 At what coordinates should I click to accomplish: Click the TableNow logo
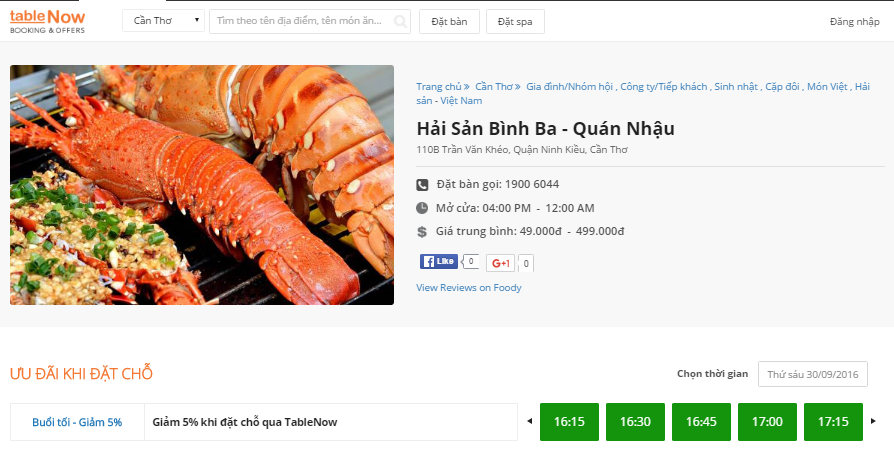pos(47,21)
